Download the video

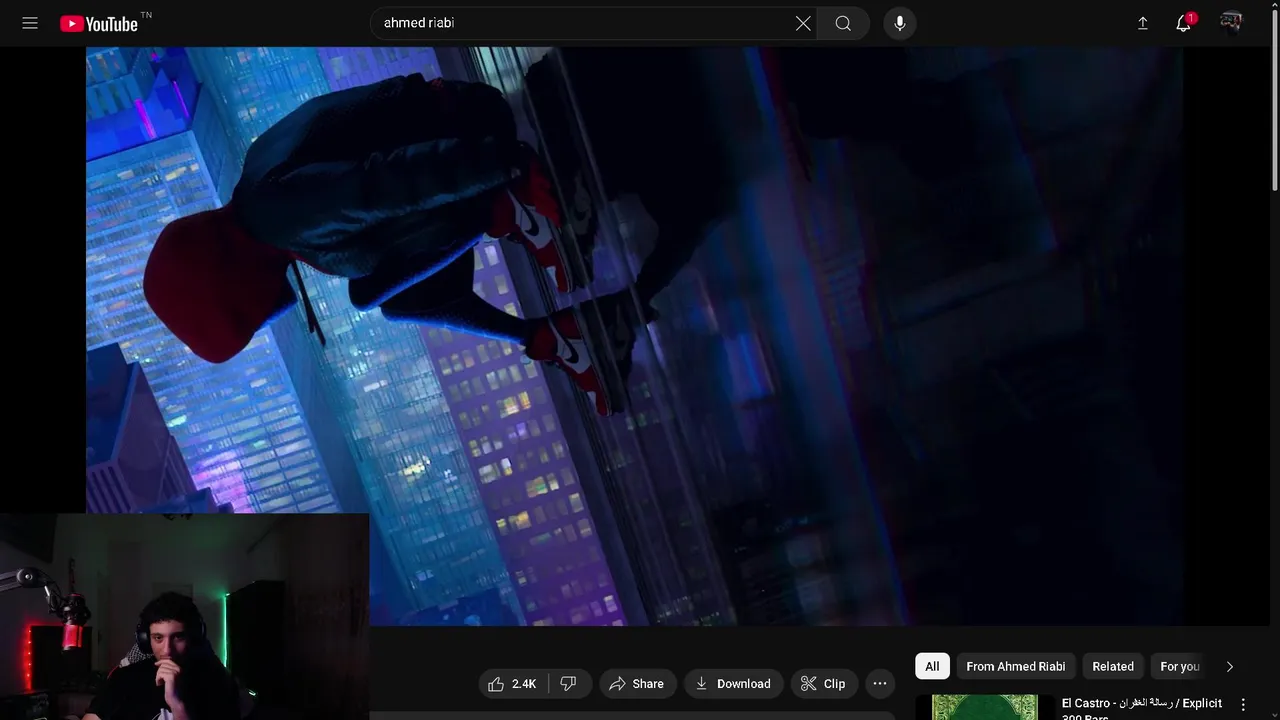(x=733, y=684)
